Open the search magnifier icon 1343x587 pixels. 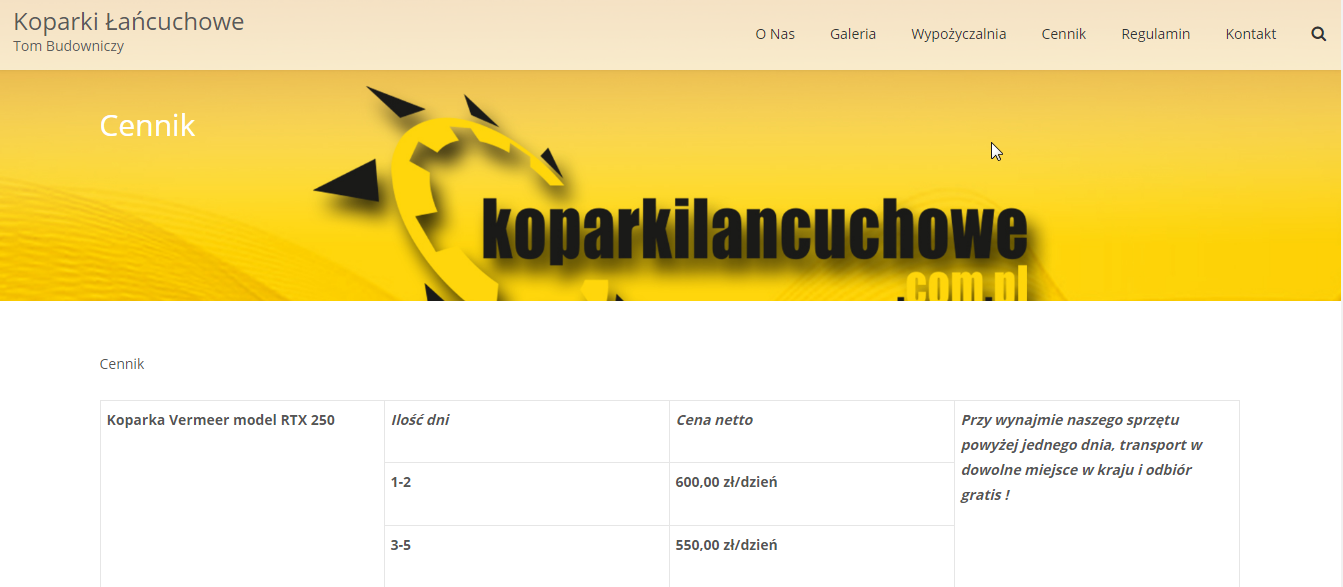1318,34
